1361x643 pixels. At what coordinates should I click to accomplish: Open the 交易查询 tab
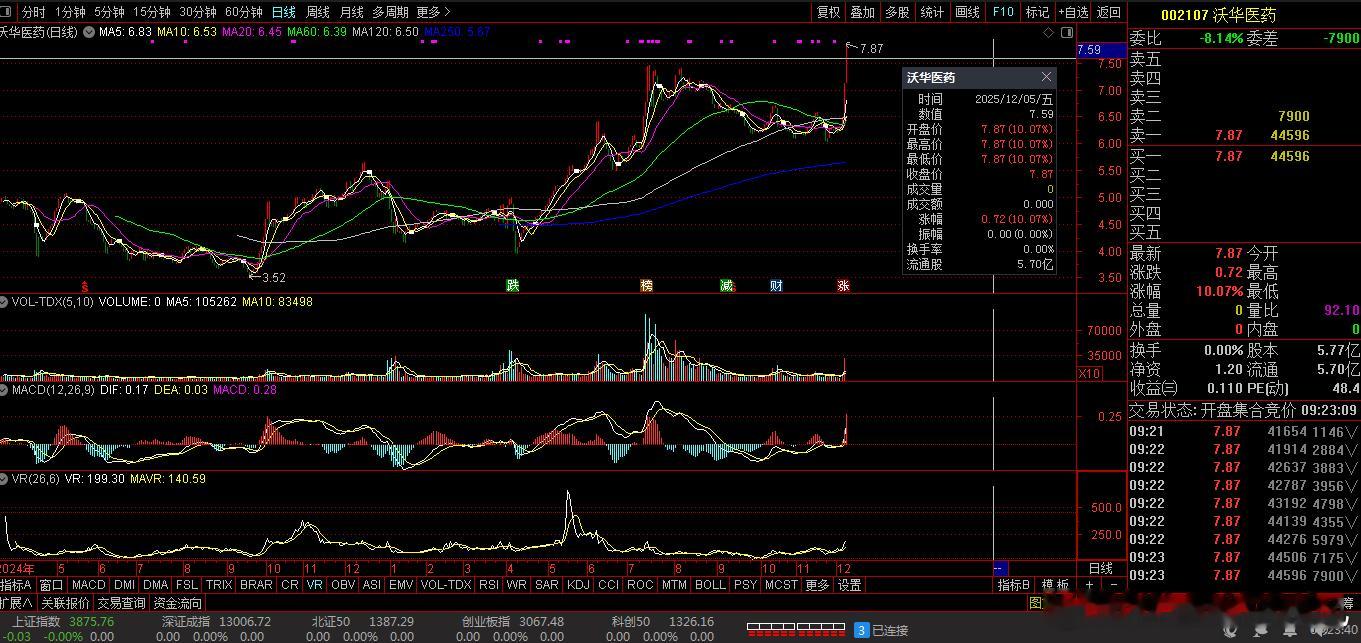(121, 603)
